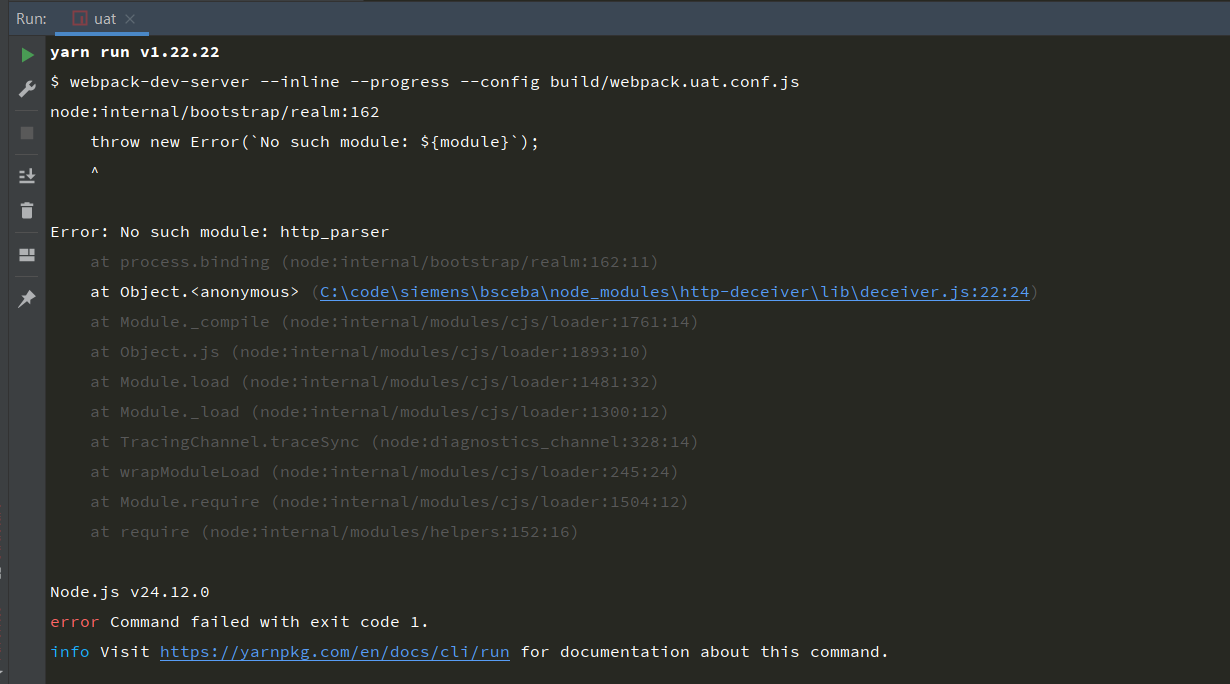Viewport: 1230px width, 684px height.
Task: Click the Run: tool window label
Action: click(x=31, y=19)
